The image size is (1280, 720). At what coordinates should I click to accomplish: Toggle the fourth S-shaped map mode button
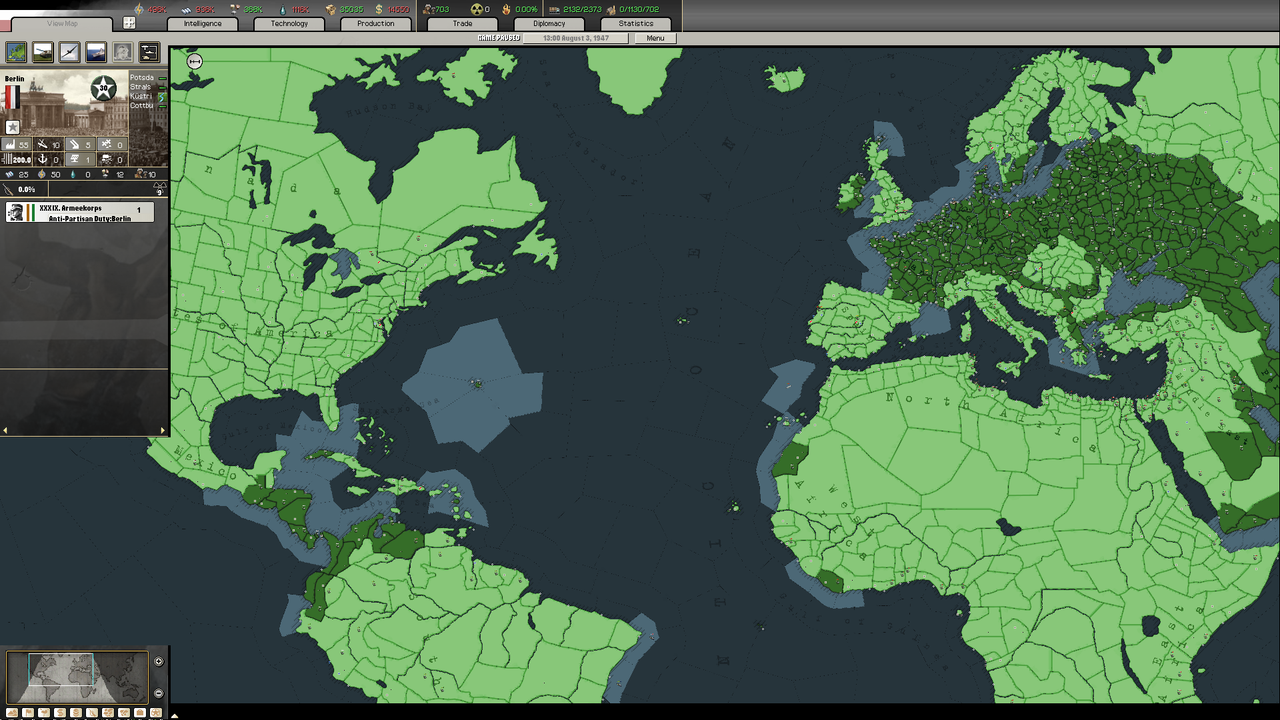(x=60, y=713)
